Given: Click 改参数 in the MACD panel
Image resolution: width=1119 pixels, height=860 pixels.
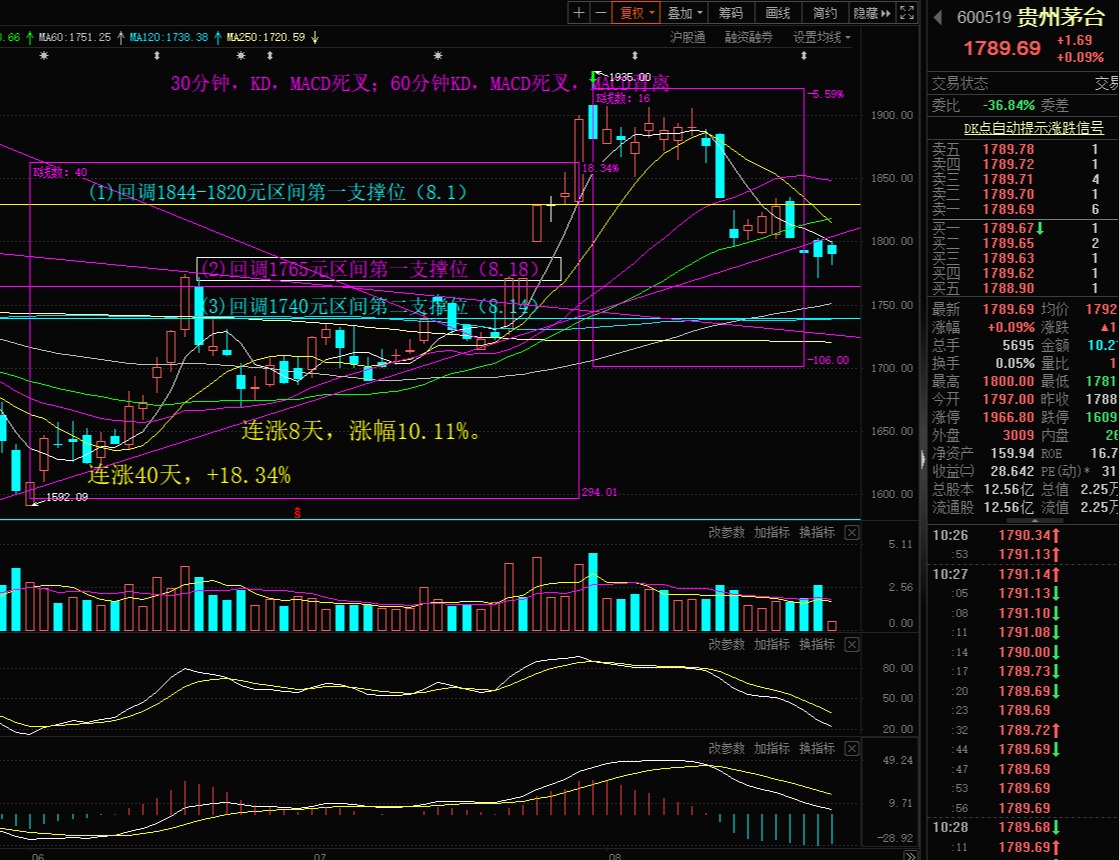Looking at the screenshot, I should [726, 749].
